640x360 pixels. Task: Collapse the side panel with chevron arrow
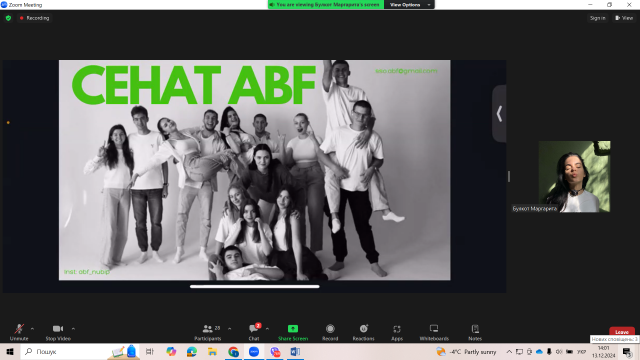point(499,114)
